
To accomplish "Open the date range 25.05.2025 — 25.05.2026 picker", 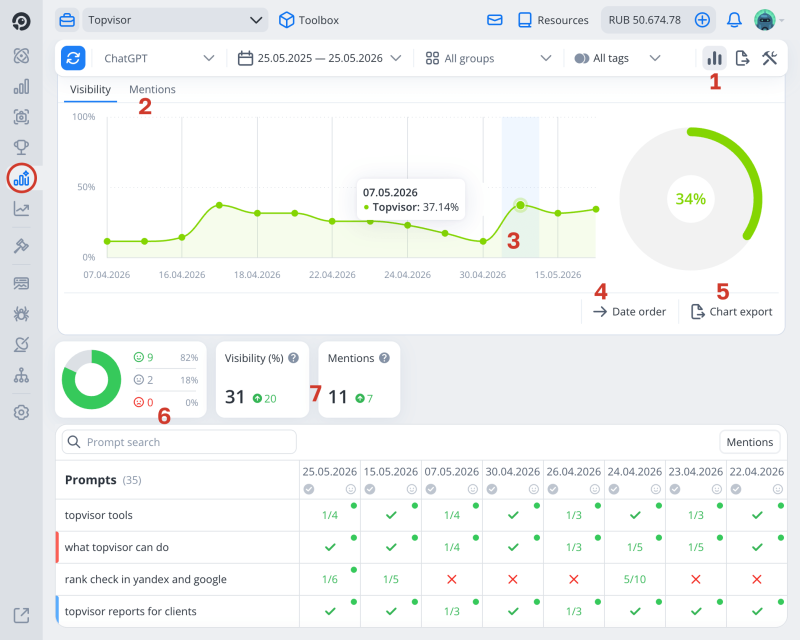I will pos(319,58).
